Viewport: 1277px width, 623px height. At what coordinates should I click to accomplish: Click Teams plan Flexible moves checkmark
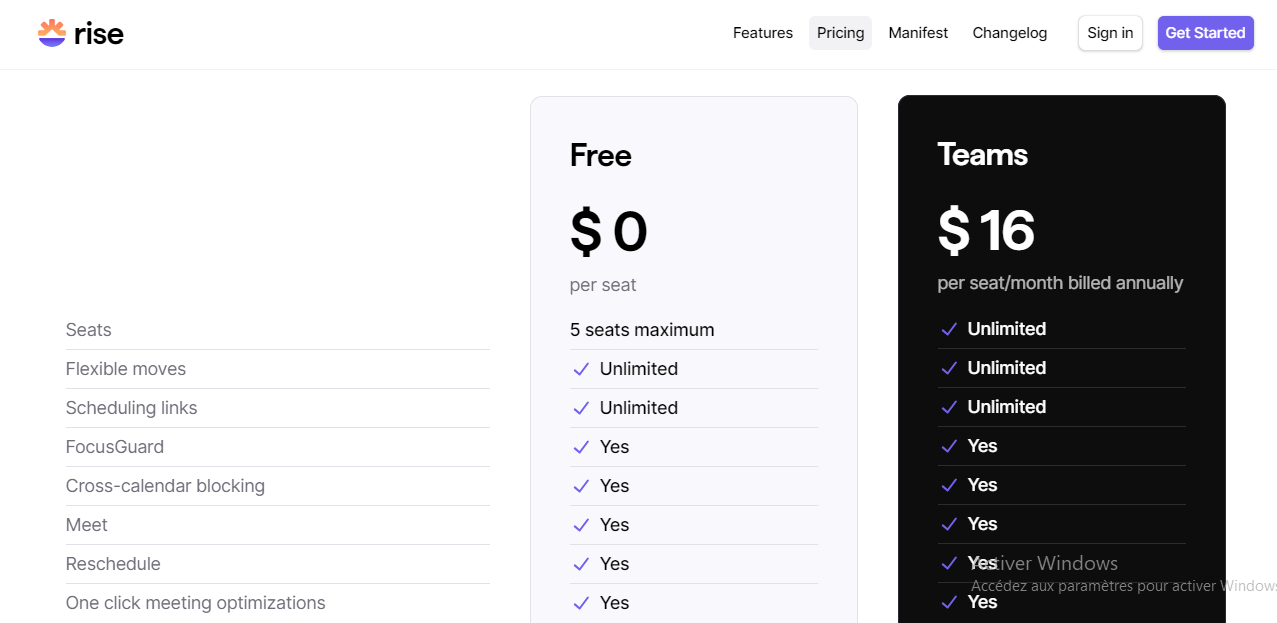[x=949, y=368]
